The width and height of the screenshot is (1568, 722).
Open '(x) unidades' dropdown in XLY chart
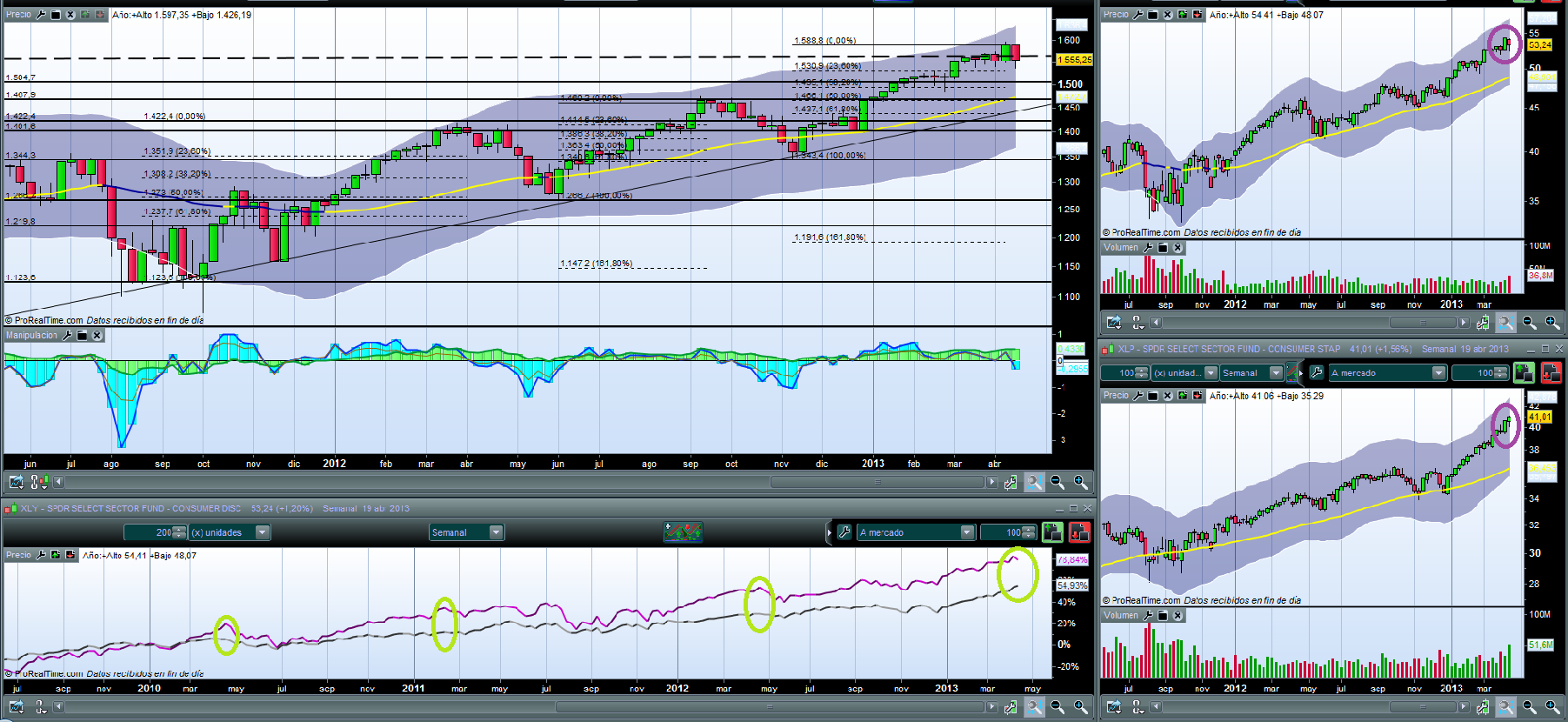click(x=262, y=532)
